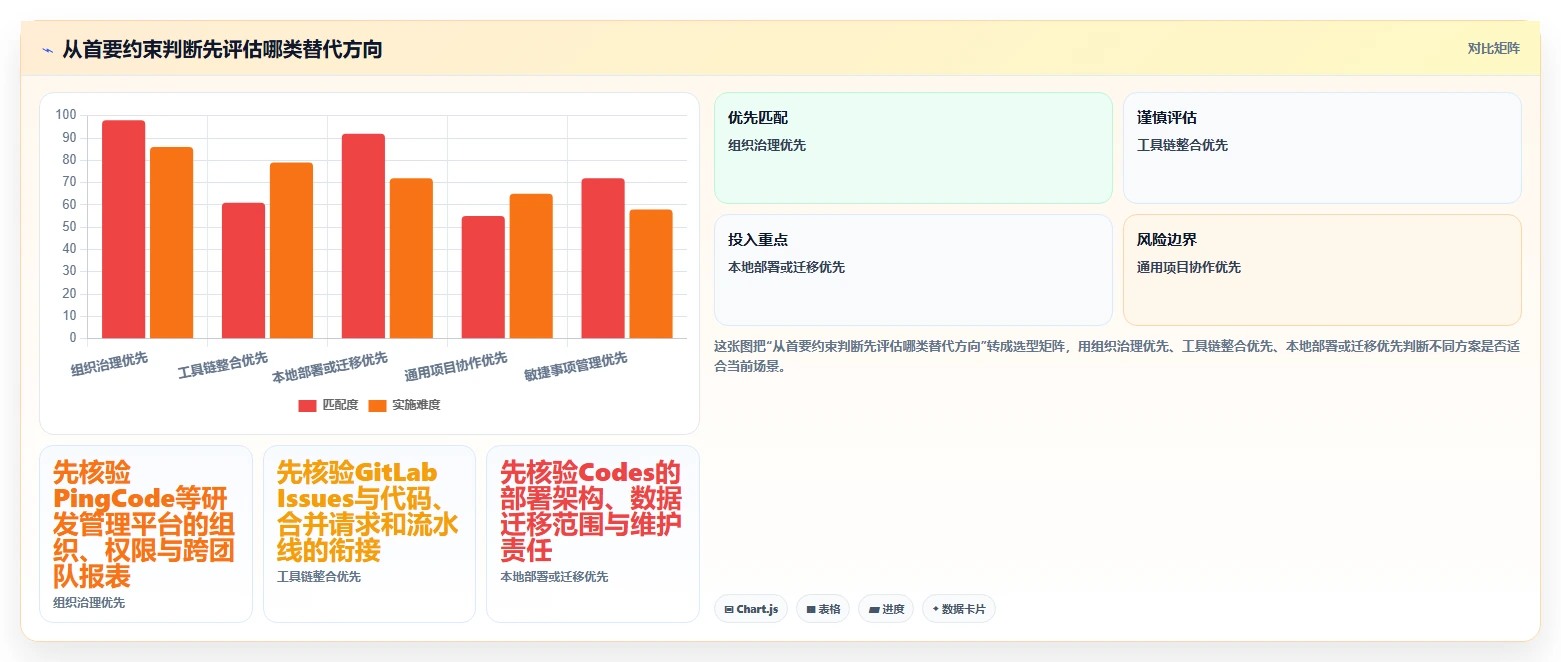The height and width of the screenshot is (662, 1561).
Task: Click the description paragraph starting with 这张图把
Action: 1117,356
